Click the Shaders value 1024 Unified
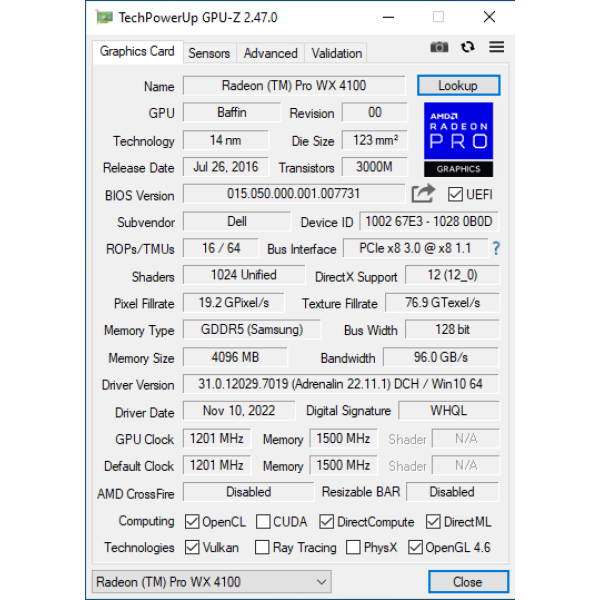This screenshot has width=600, height=600. click(x=244, y=275)
